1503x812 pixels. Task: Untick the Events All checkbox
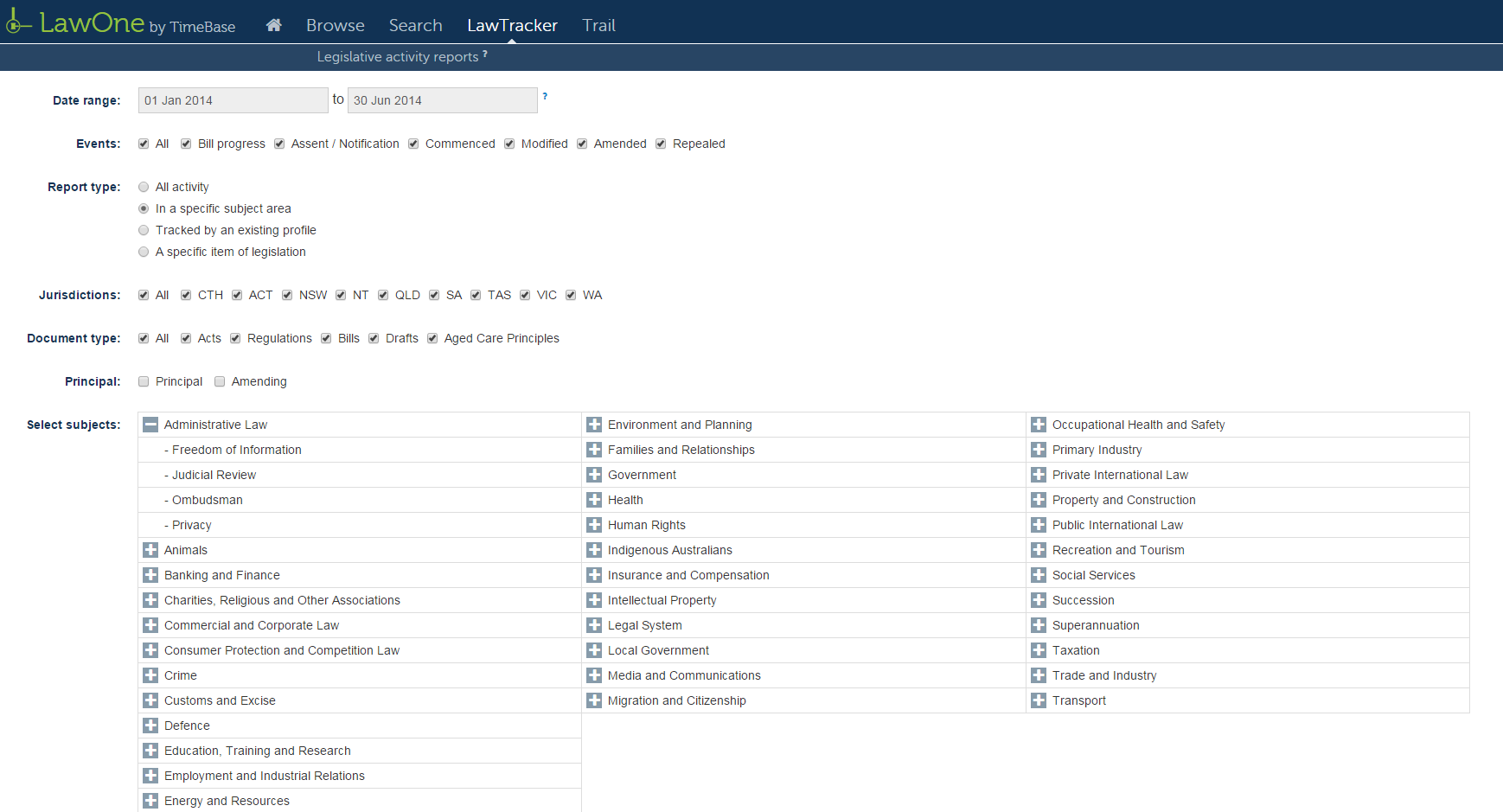click(144, 144)
